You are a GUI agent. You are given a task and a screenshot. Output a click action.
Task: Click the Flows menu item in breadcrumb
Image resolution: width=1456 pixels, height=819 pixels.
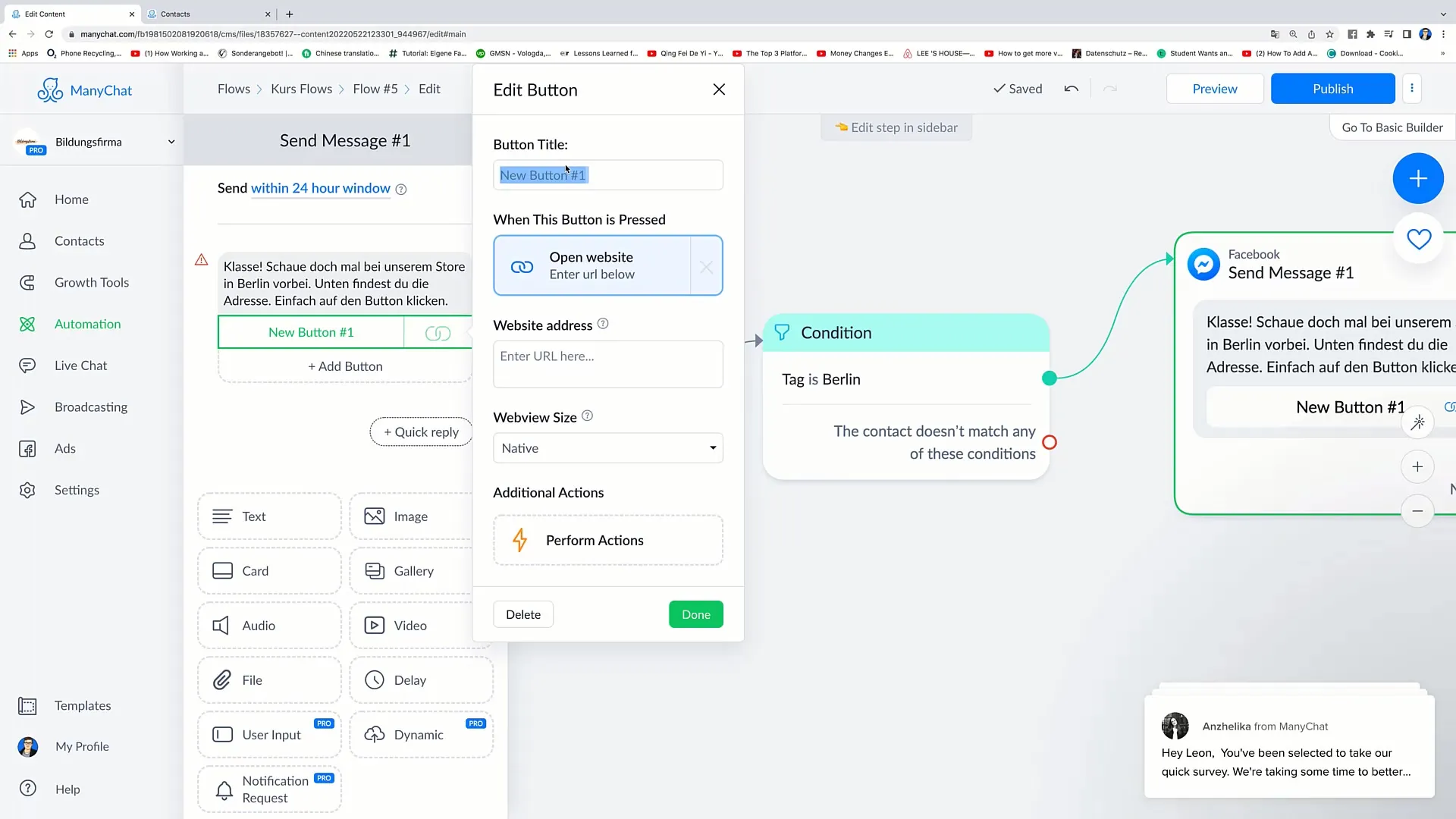coord(233,89)
